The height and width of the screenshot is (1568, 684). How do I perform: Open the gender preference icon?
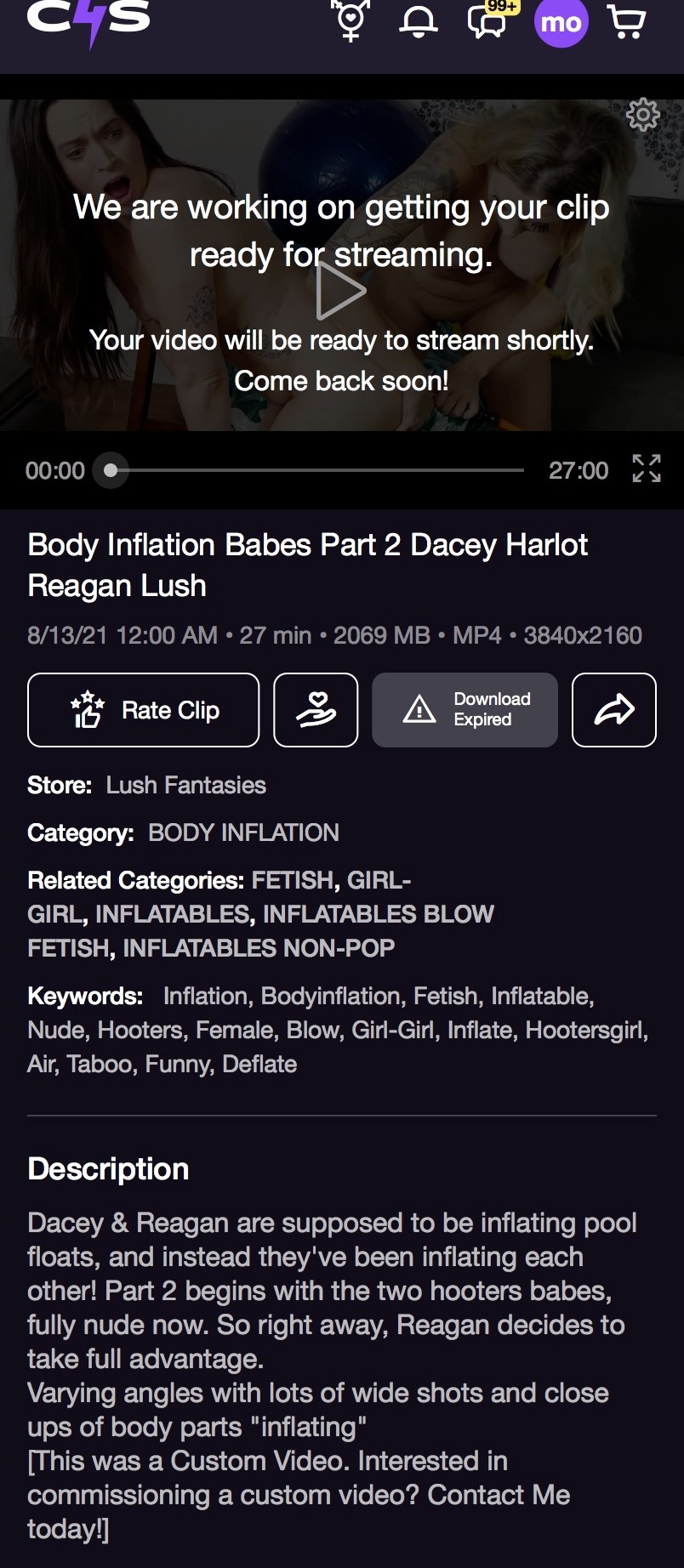351,20
